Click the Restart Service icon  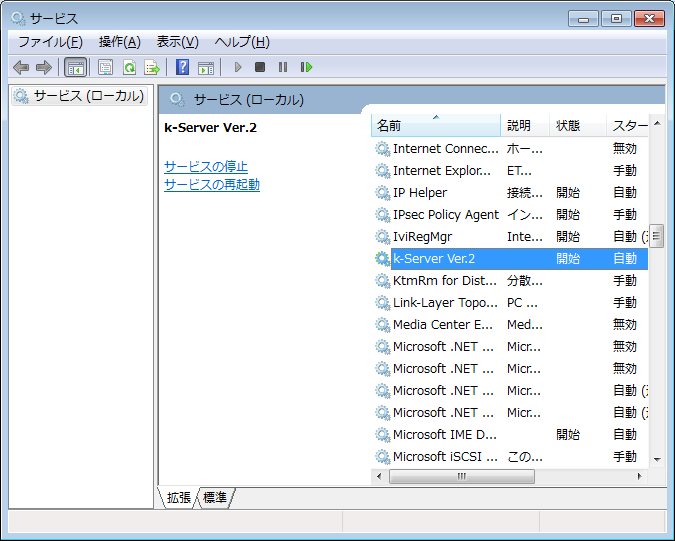pos(306,67)
